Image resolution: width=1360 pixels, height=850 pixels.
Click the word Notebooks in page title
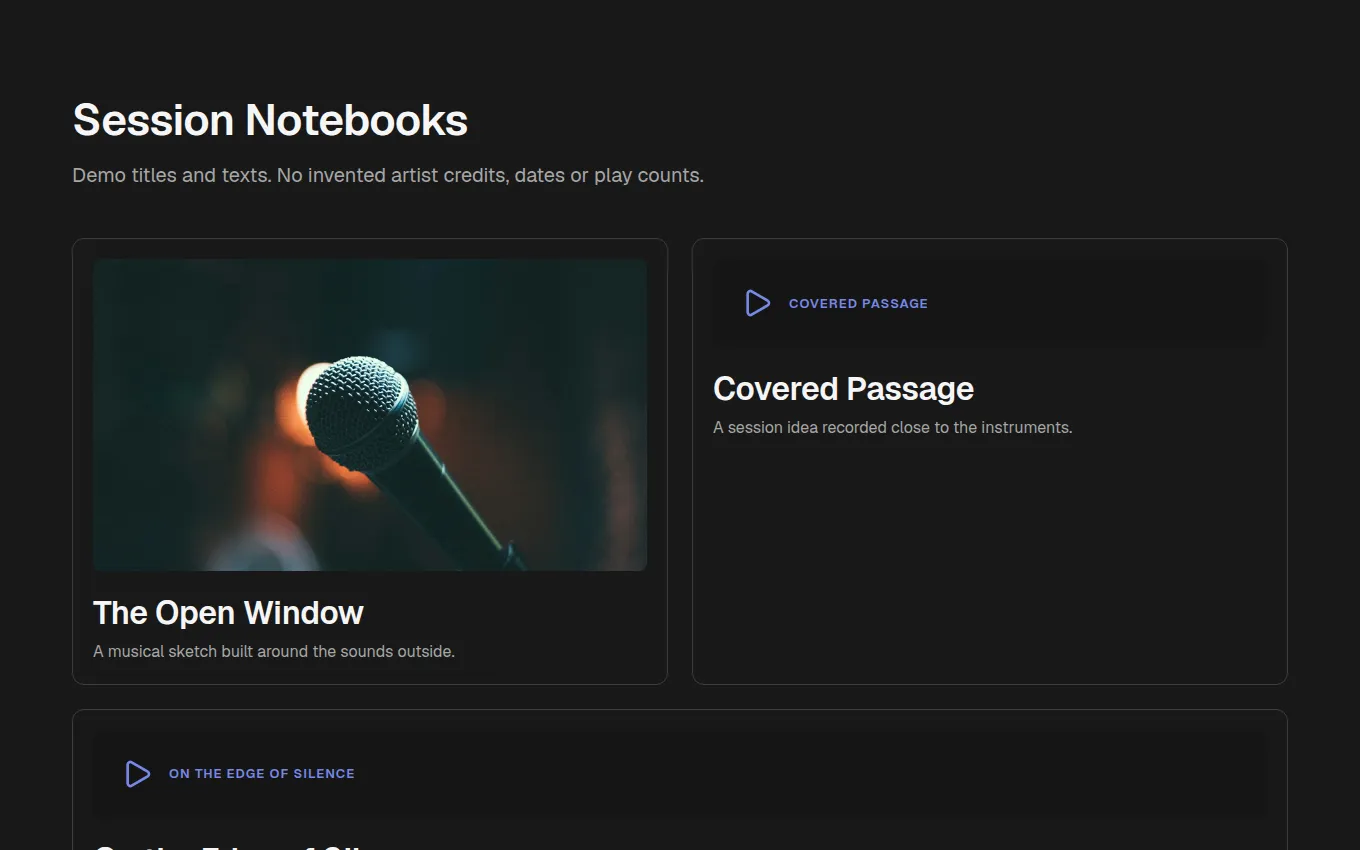click(356, 120)
